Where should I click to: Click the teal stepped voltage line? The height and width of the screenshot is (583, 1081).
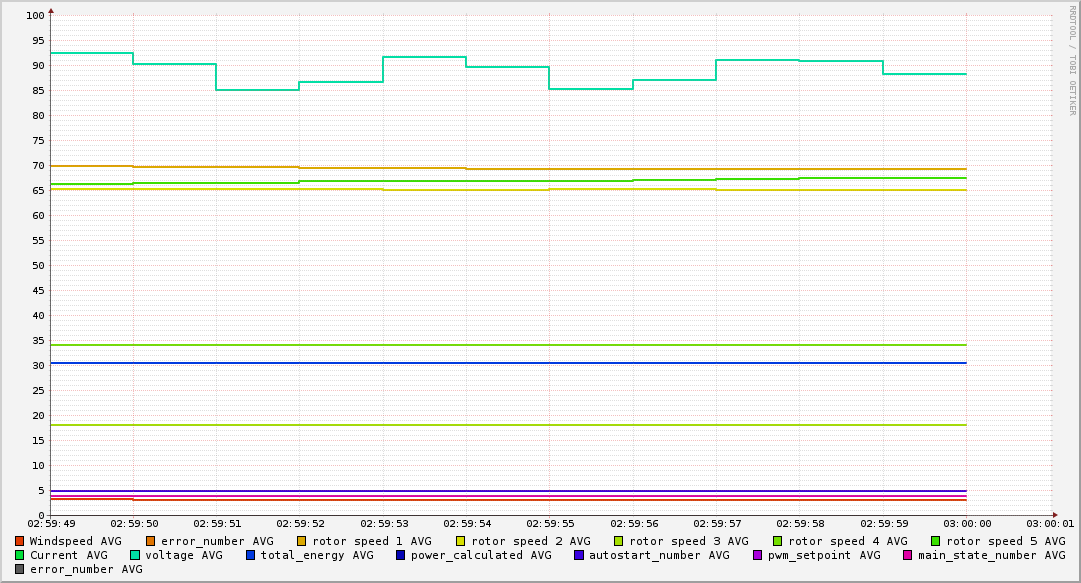(x=424, y=57)
